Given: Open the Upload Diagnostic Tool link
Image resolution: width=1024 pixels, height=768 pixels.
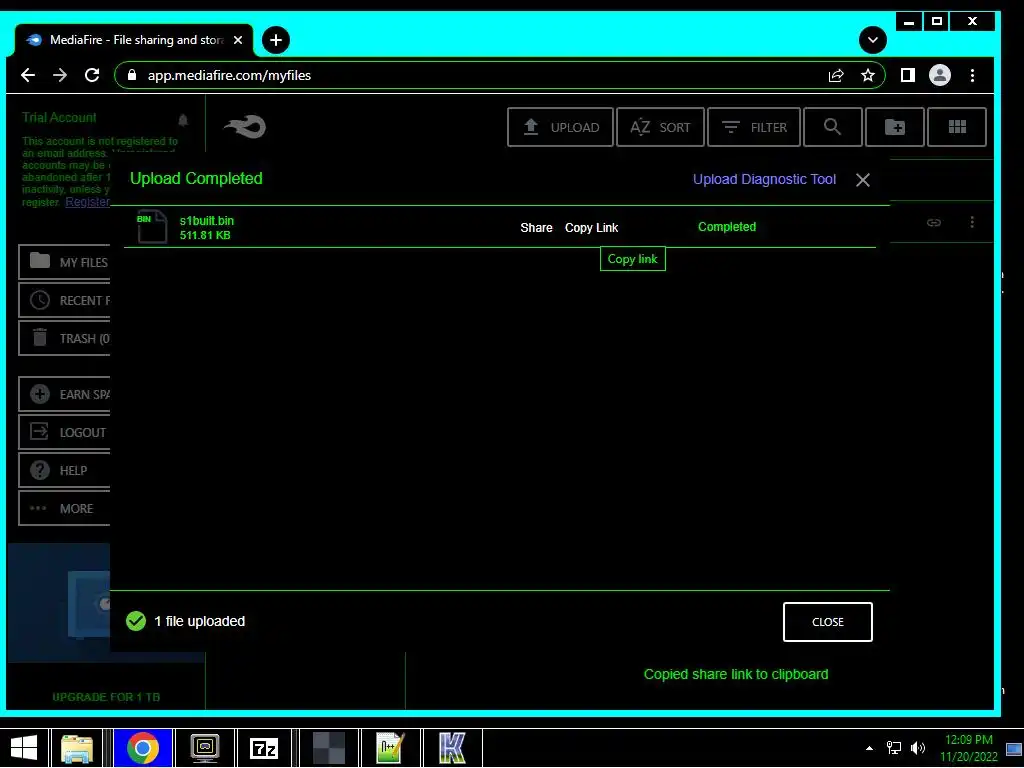Looking at the screenshot, I should 764,180.
